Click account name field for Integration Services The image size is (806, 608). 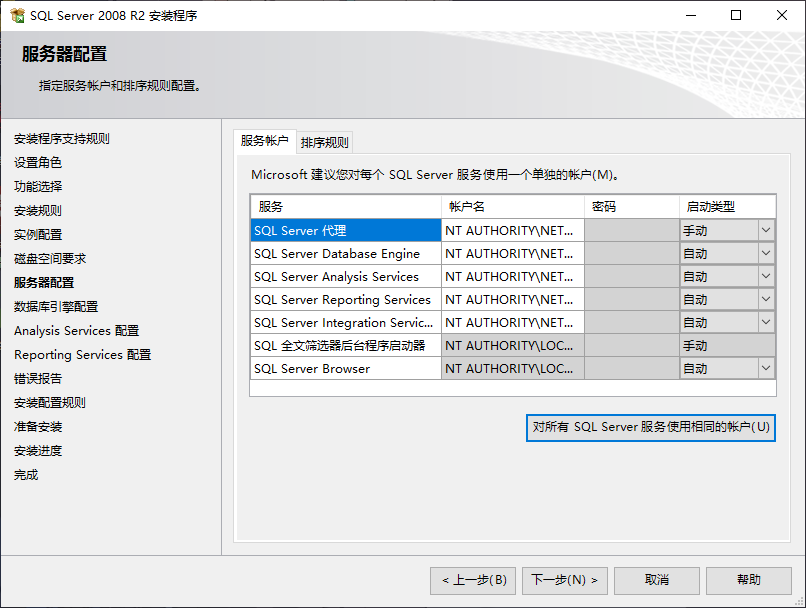512,322
